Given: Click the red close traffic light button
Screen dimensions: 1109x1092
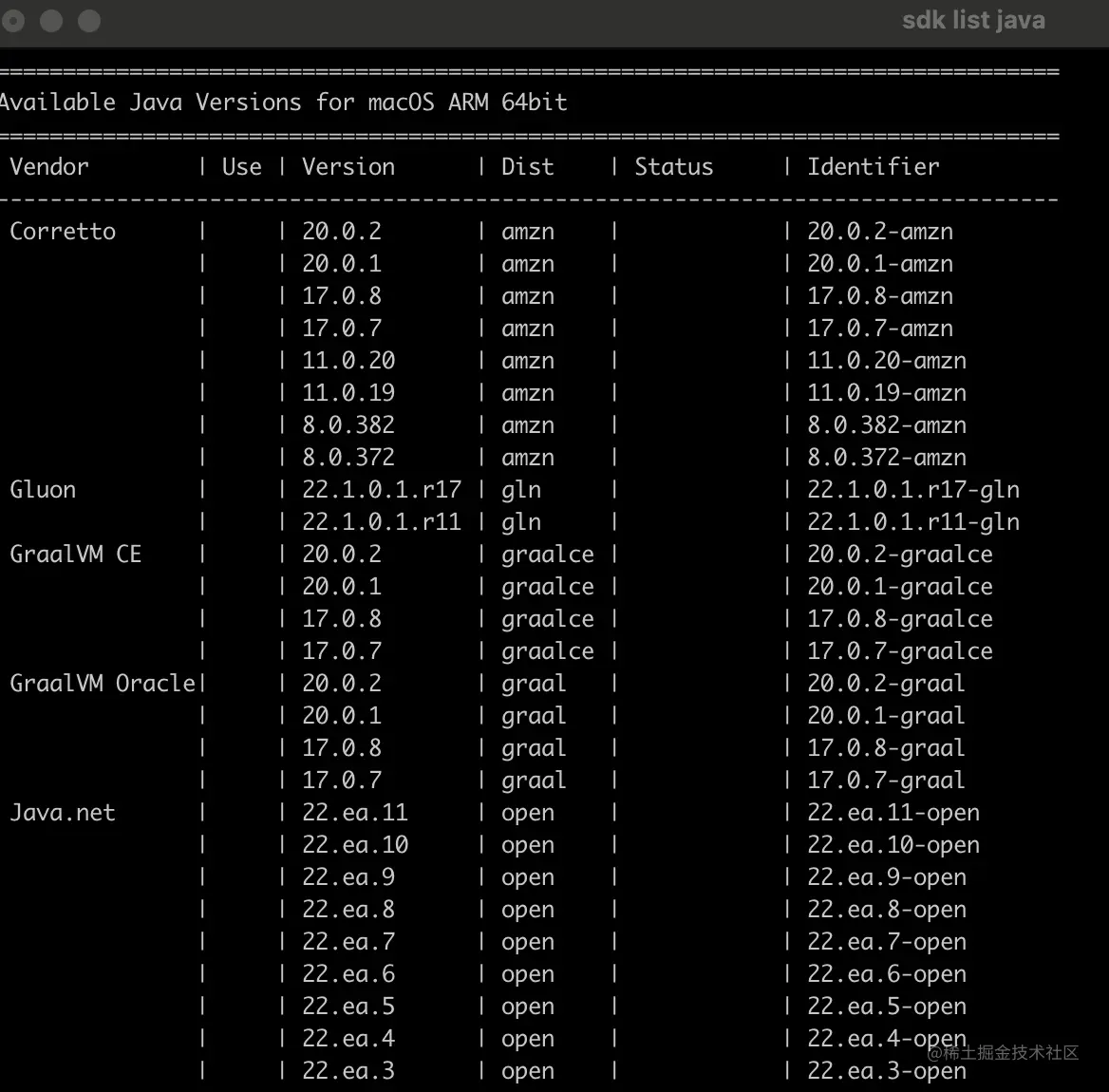Looking at the screenshot, I should point(13,20).
